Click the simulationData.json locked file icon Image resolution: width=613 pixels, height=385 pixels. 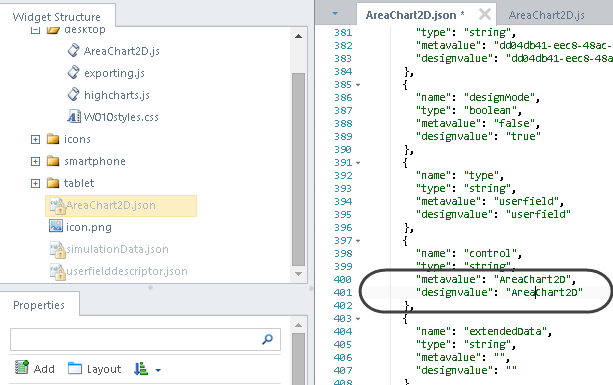[x=57, y=250]
